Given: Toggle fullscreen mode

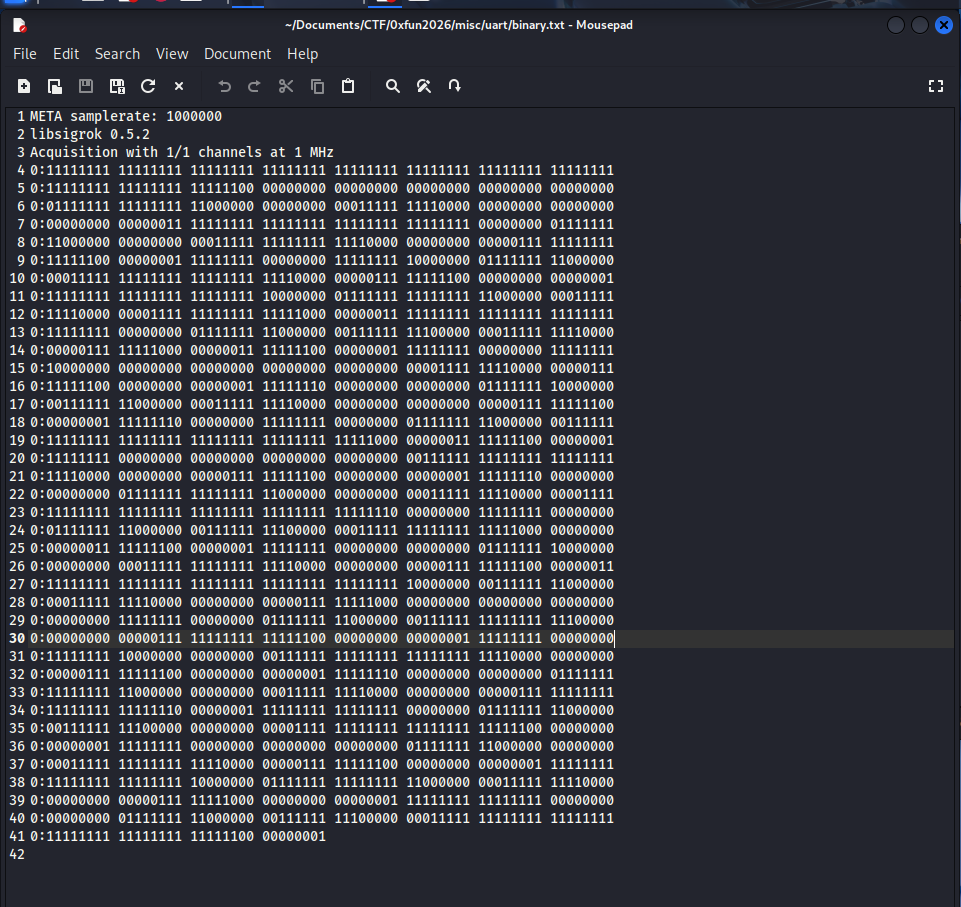Looking at the screenshot, I should point(936,86).
